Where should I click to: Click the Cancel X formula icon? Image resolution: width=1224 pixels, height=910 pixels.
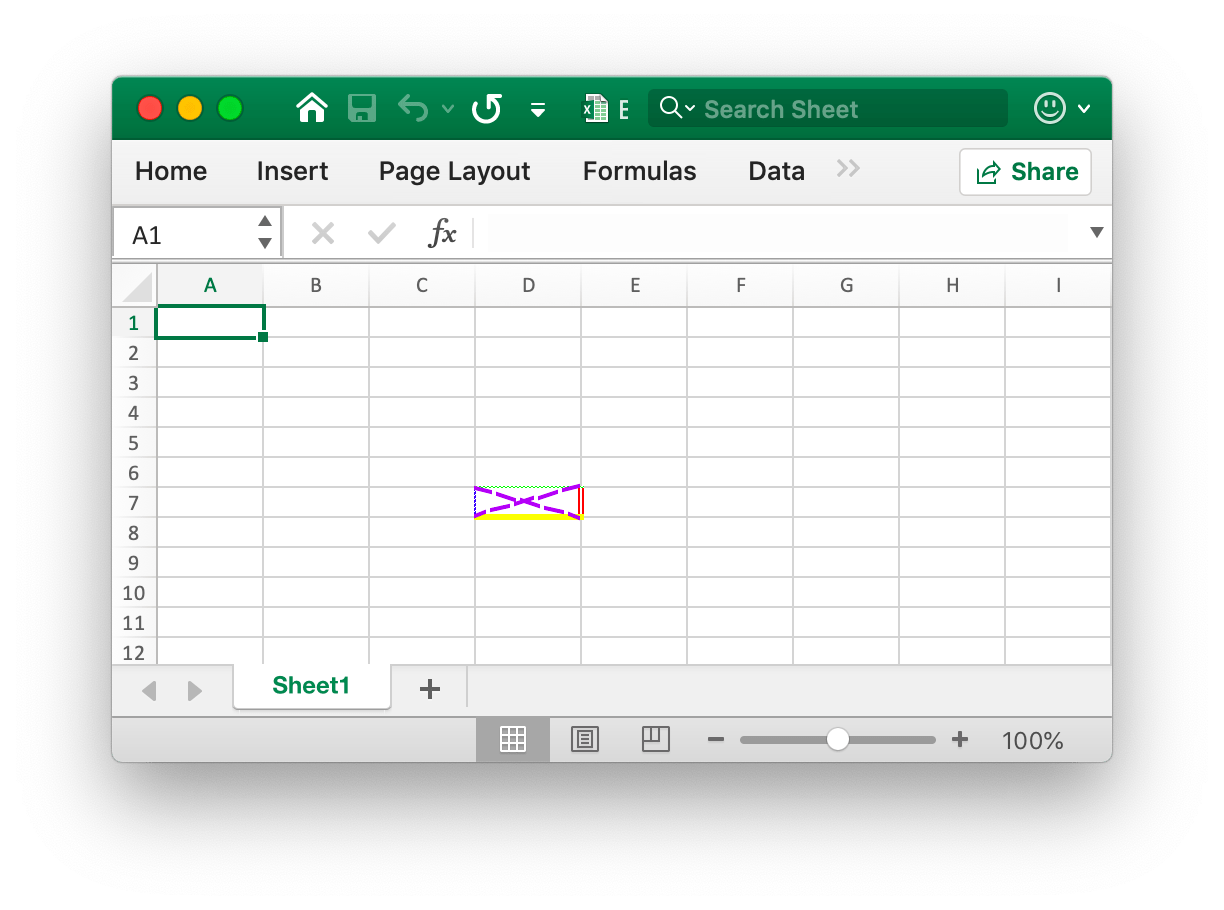point(322,234)
